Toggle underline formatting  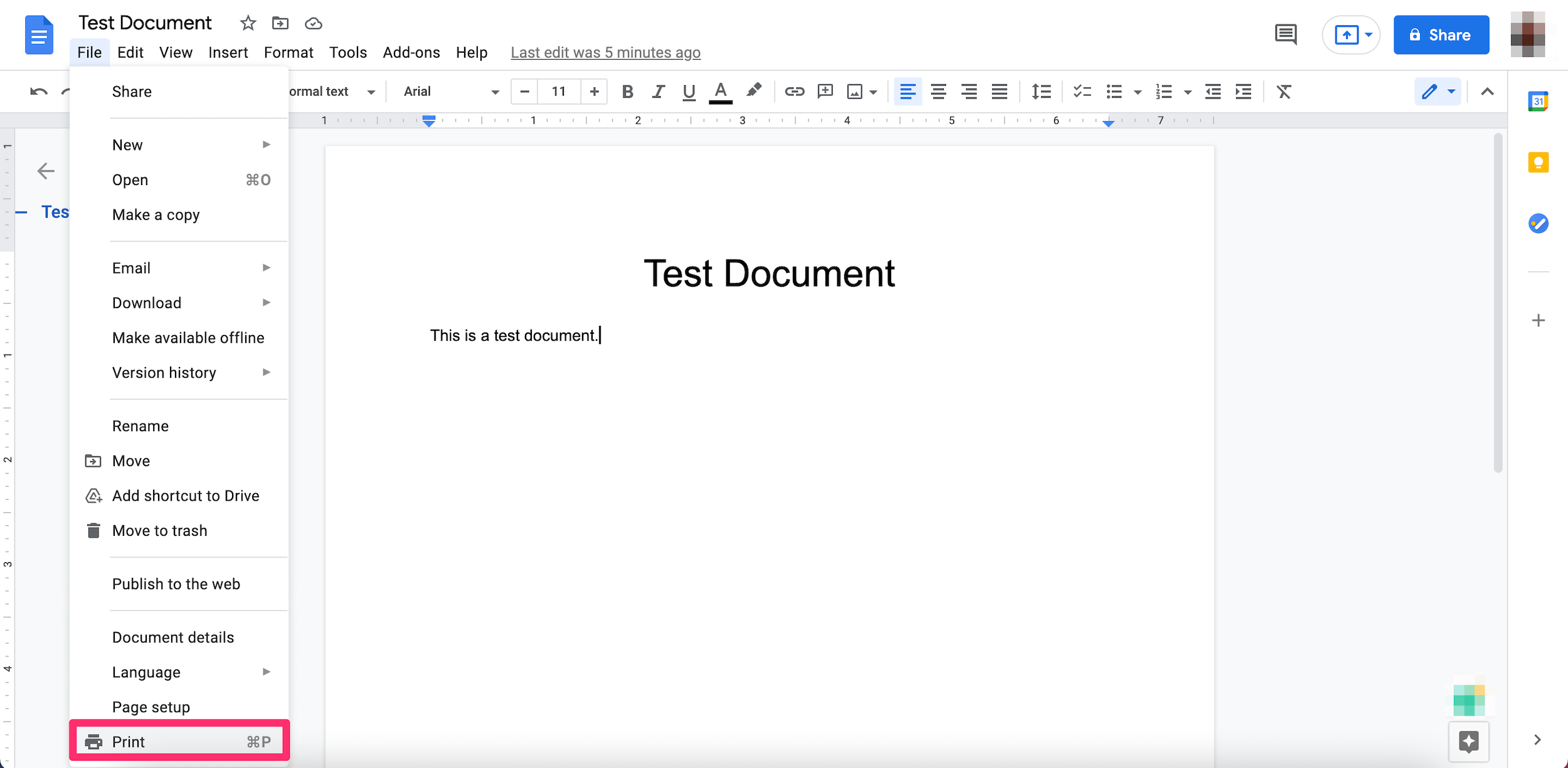pyautogui.click(x=689, y=92)
